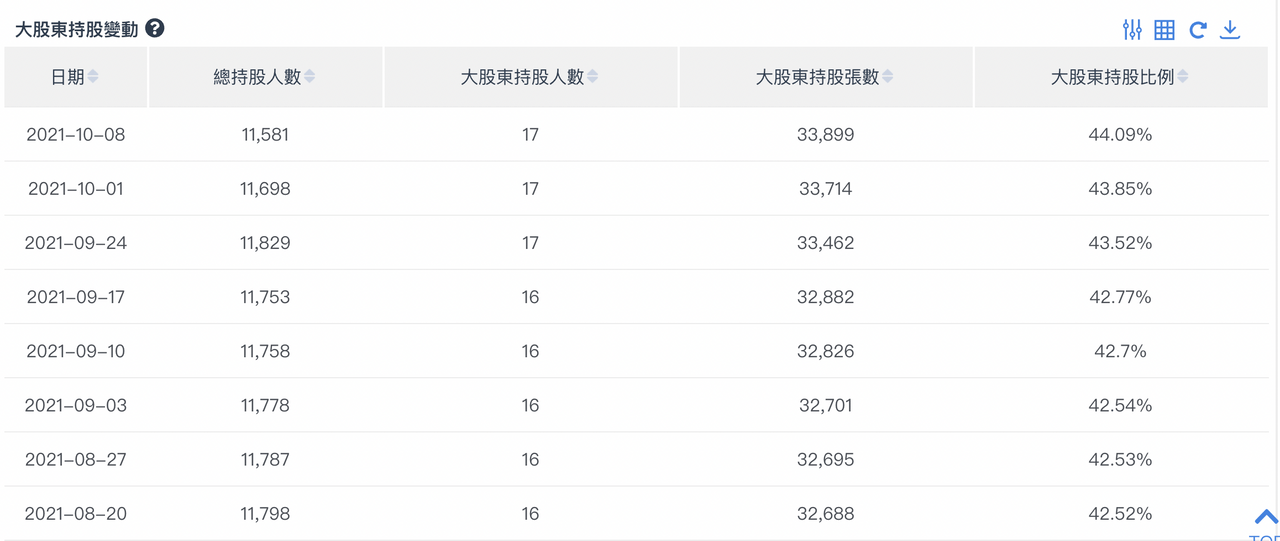The width and height of the screenshot is (1280, 541).
Task: Select the 32,688 shares cell
Action: coord(826,513)
